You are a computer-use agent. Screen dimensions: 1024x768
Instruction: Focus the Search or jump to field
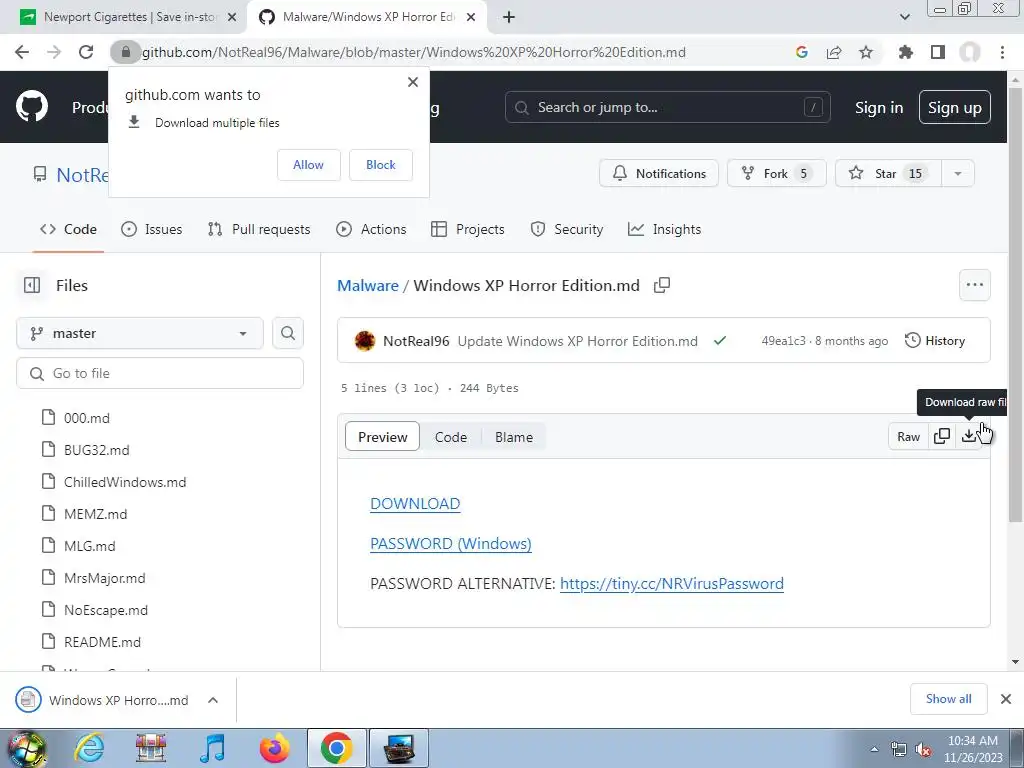pos(667,107)
